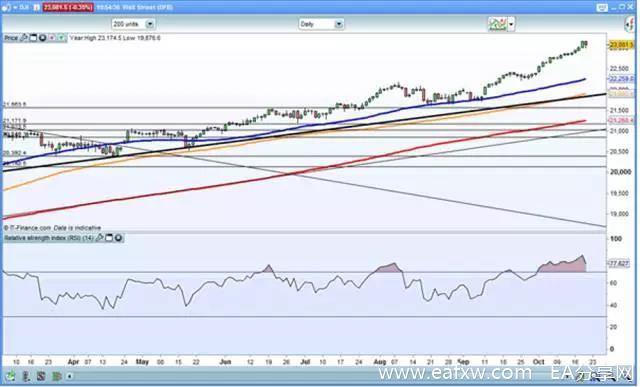Click the red price change badge in title bar

click(68, 7)
